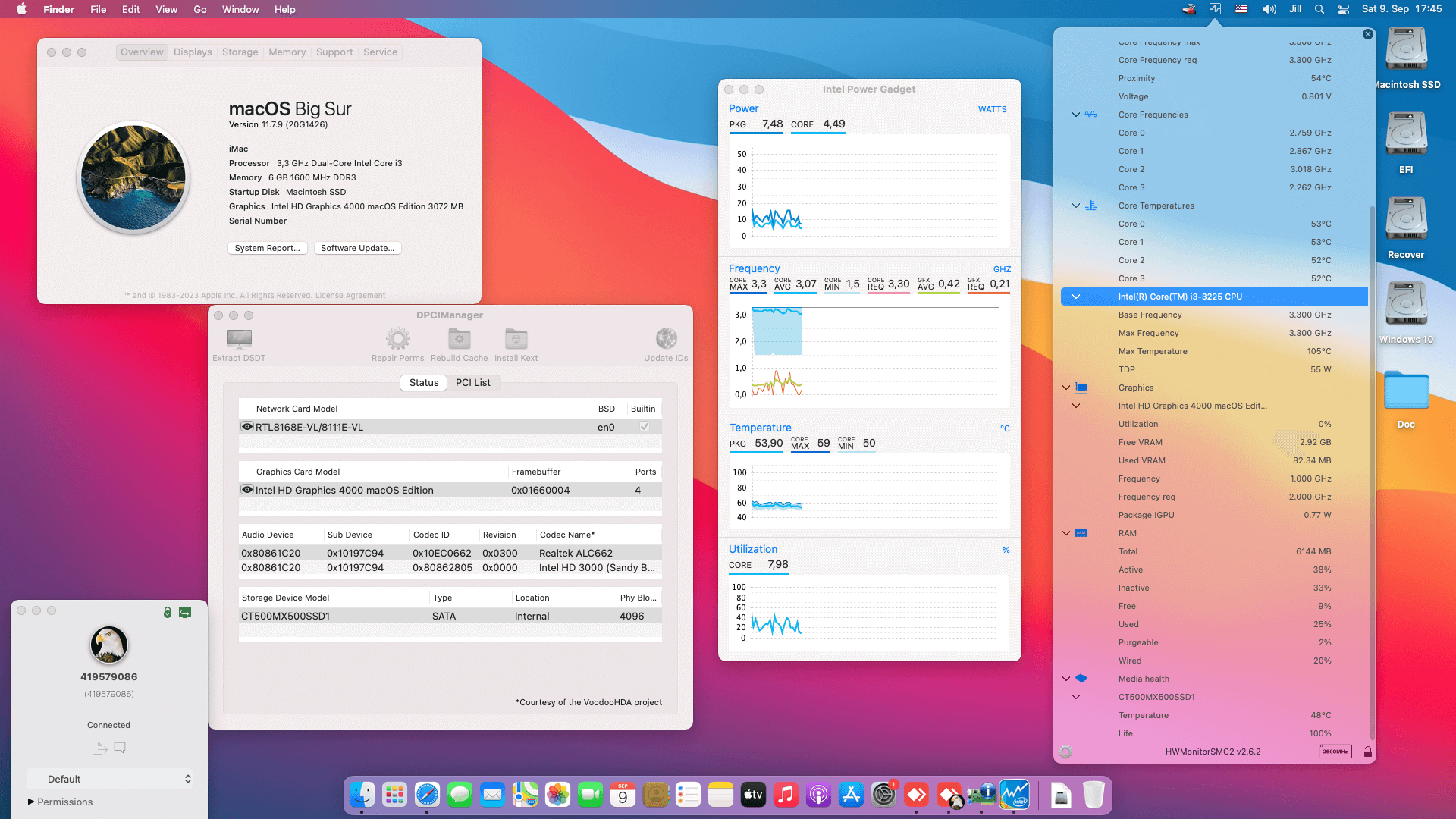Open the Default dropdown in remote window

pyautogui.click(x=110, y=779)
